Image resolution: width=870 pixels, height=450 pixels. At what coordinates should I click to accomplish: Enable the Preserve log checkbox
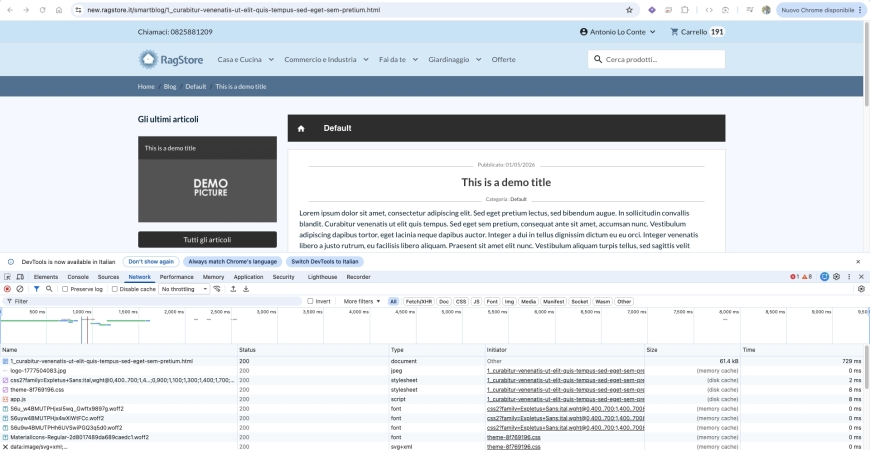65,289
